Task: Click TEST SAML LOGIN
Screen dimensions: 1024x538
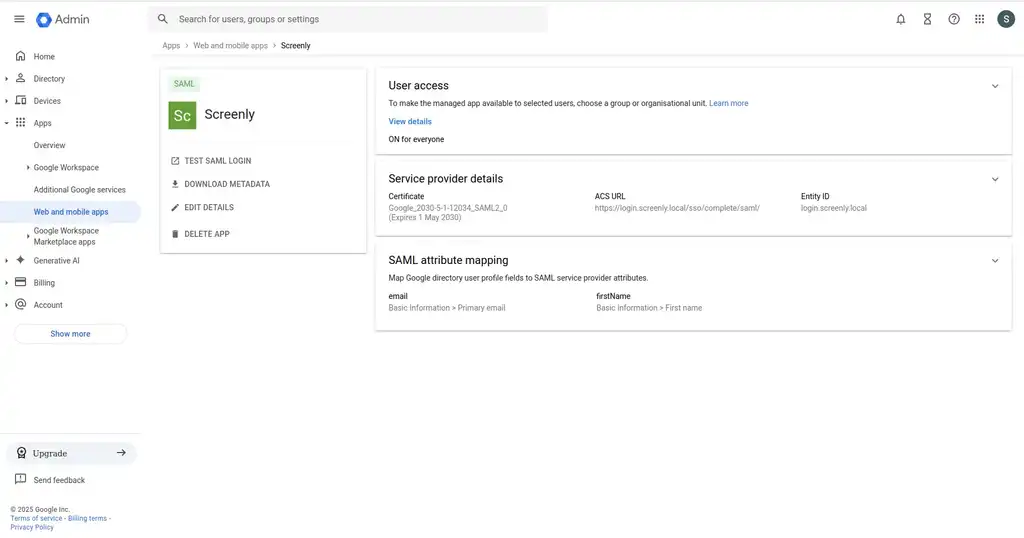Action: click(217, 161)
